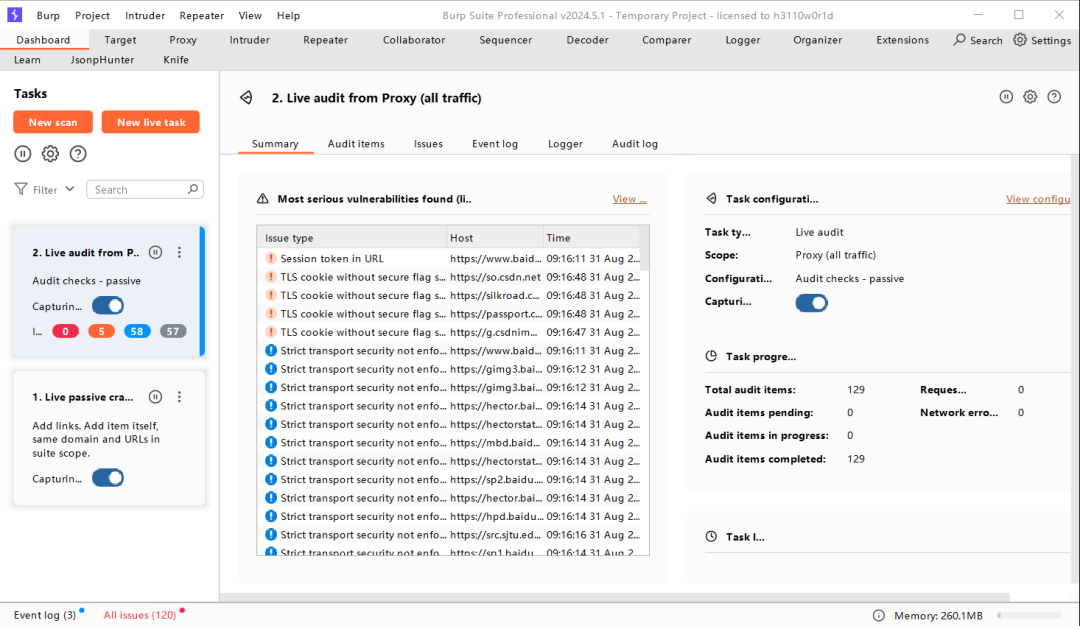This screenshot has width=1080, height=626.
Task: Click the blue low-severity count badge 58
Action: tap(137, 331)
